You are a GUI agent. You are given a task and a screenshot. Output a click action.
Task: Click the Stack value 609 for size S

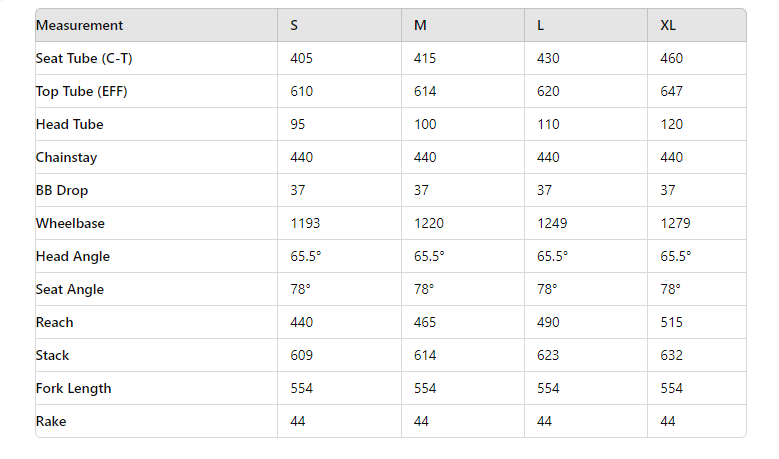302,356
